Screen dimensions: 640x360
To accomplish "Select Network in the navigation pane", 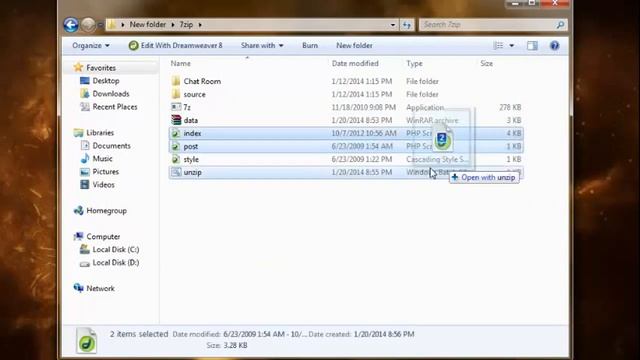I will [100, 288].
